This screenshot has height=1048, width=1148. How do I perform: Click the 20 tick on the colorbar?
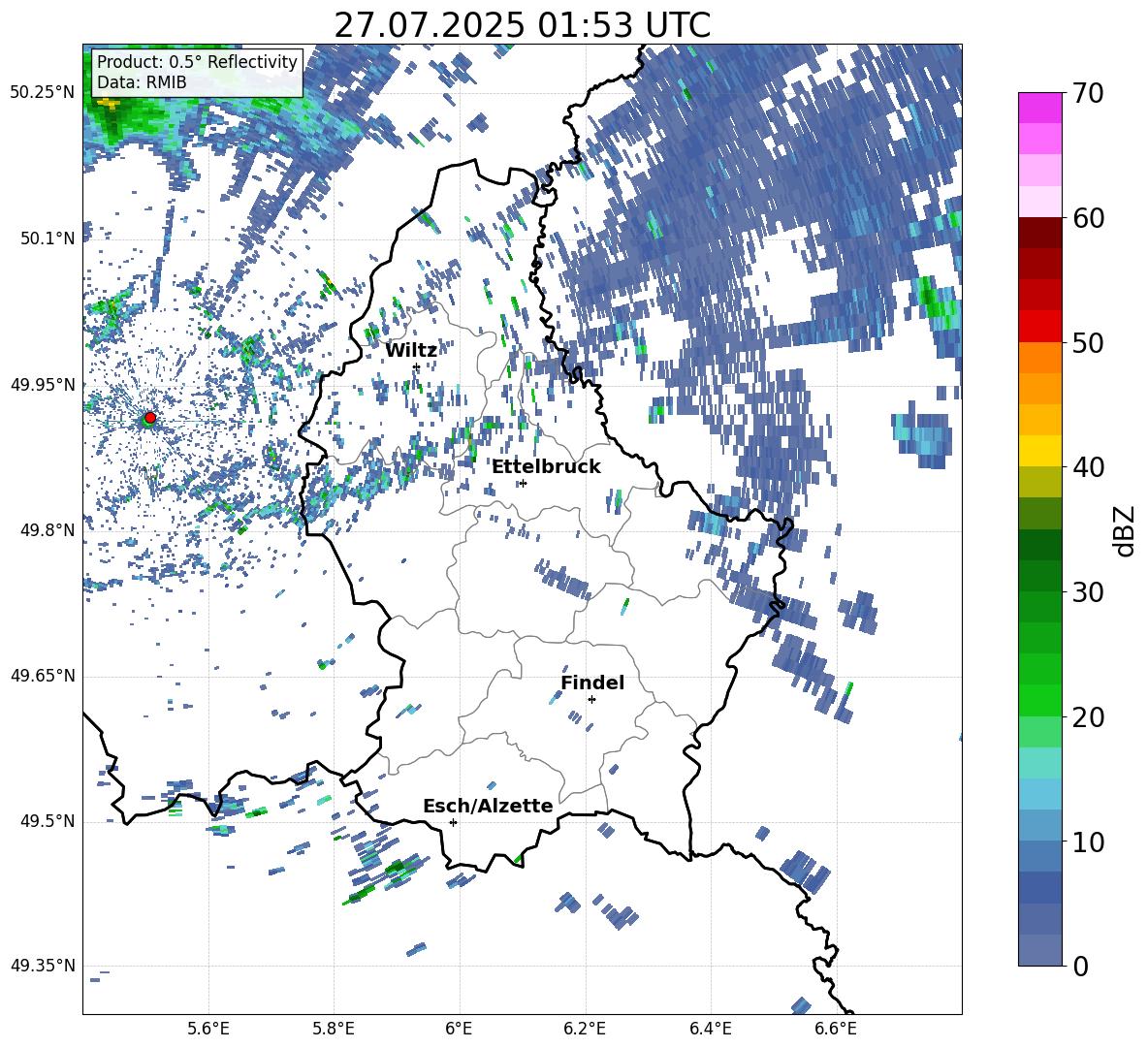(1088, 716)
